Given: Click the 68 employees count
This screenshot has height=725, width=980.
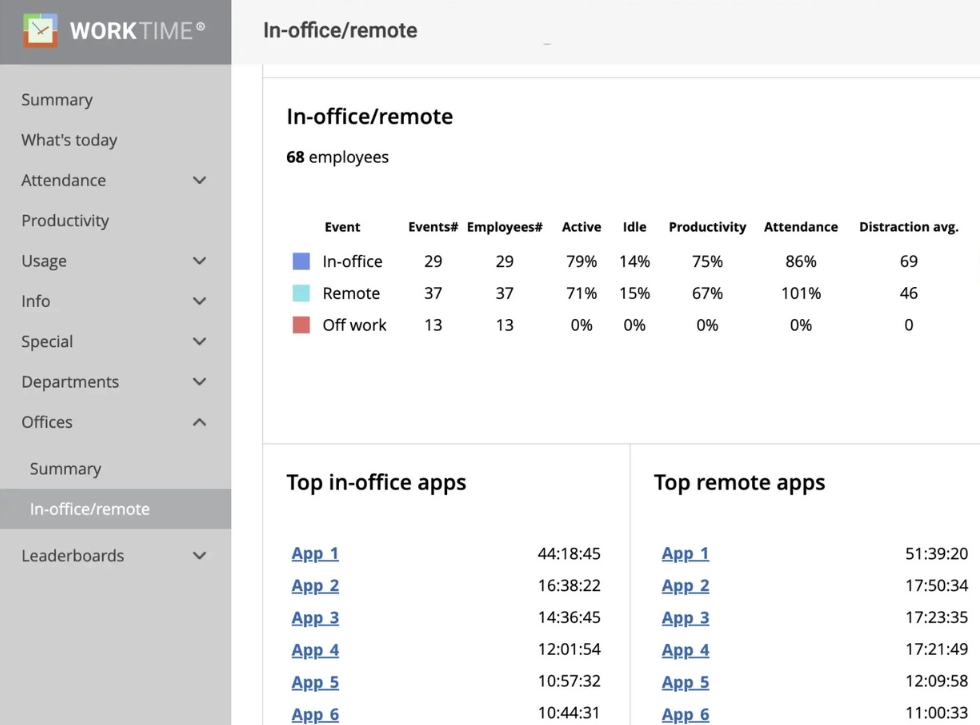Looking at the screenshot, I should (x=338, y=157).
